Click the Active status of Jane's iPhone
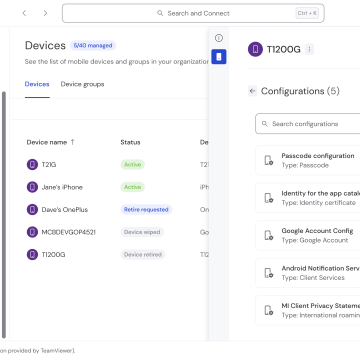Image resolution: width=360 pixels, height=360 pixels. (132, 187)
